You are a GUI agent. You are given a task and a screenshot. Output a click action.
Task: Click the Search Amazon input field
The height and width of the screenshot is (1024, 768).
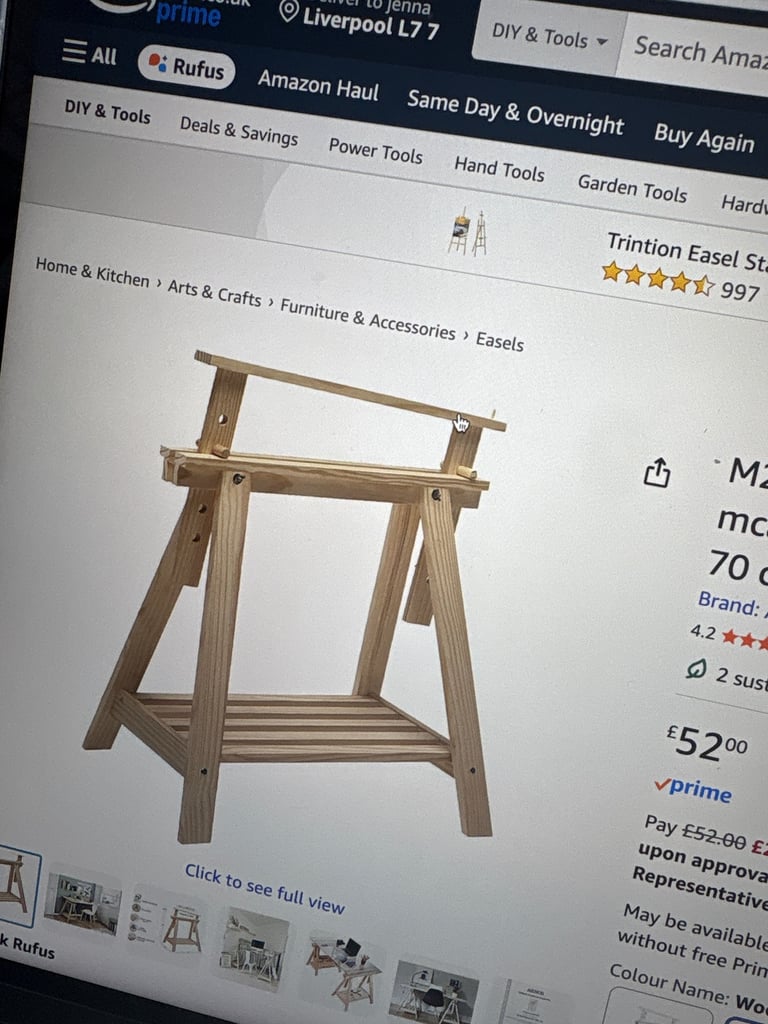[695, 54]
